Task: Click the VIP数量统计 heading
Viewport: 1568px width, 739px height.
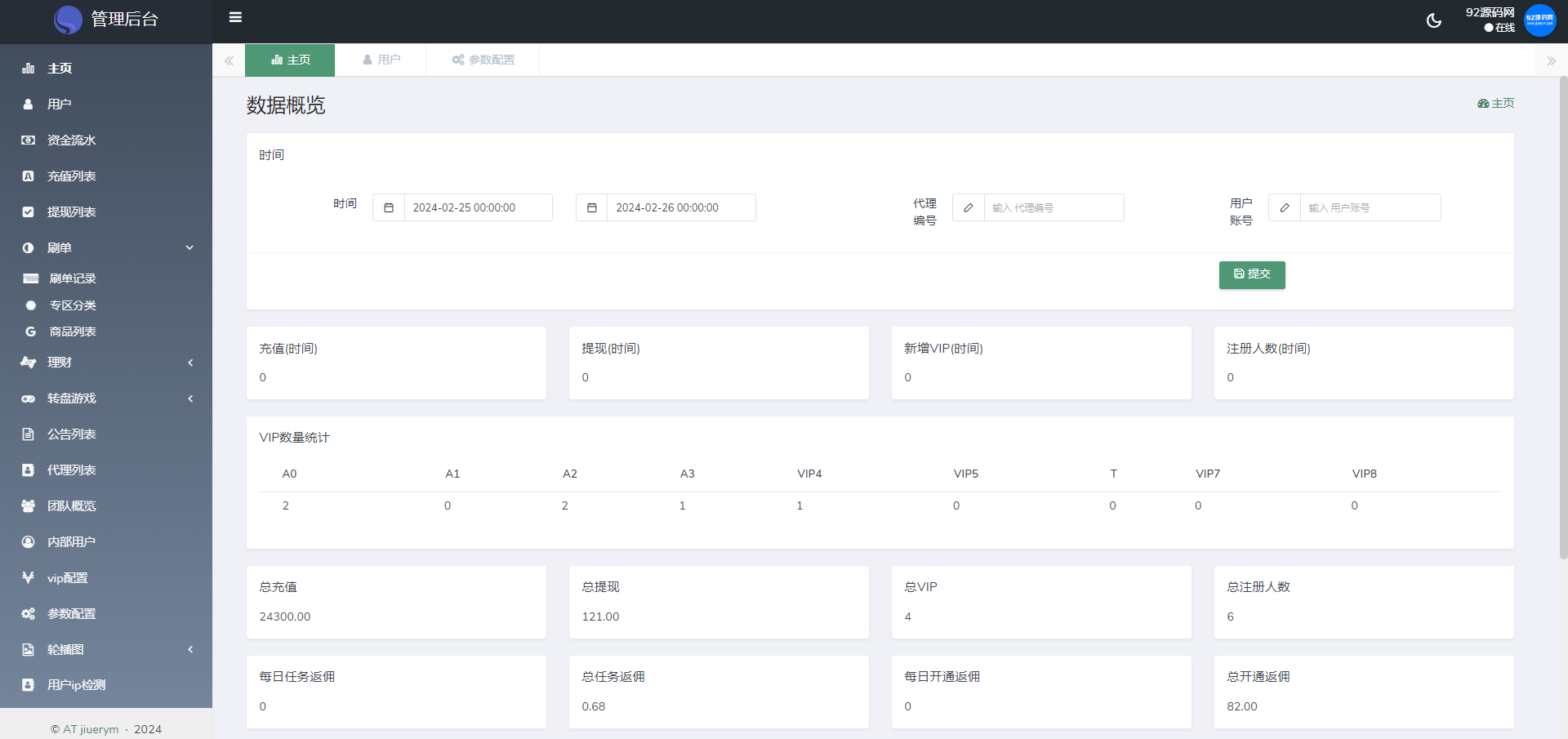Action: [294, 438]
